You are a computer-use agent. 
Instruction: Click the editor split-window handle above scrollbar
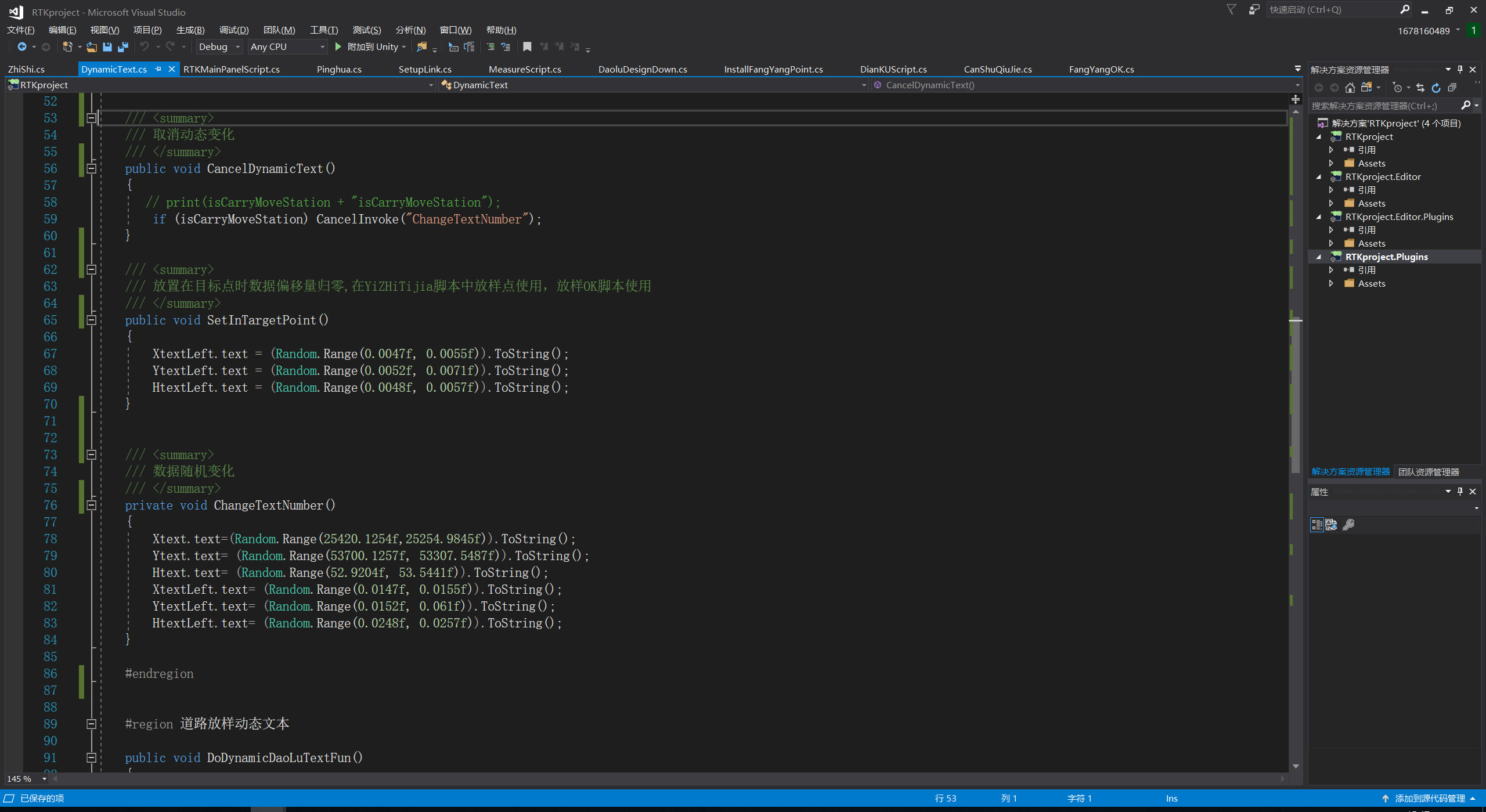tap(1296, 99)
